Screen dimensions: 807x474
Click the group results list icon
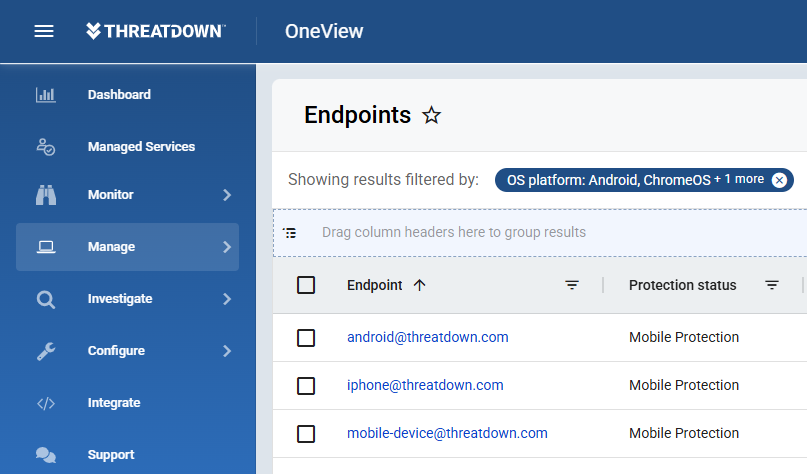coord(290,233)
